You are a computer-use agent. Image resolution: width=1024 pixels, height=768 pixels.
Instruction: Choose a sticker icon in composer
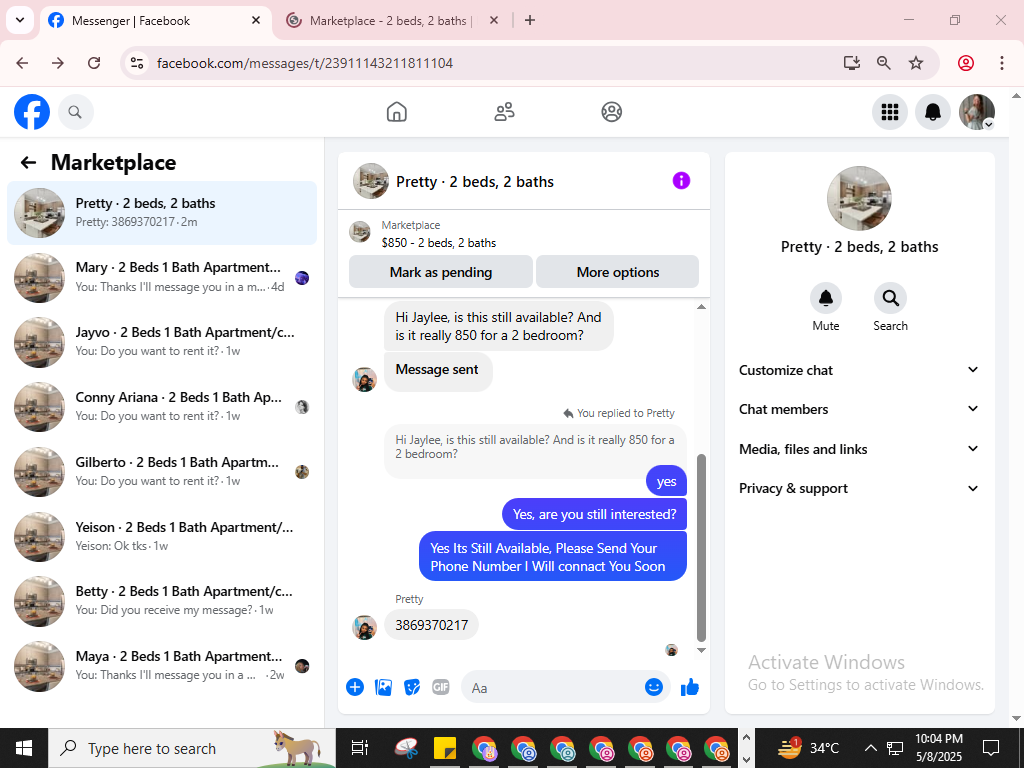point(412,687)
